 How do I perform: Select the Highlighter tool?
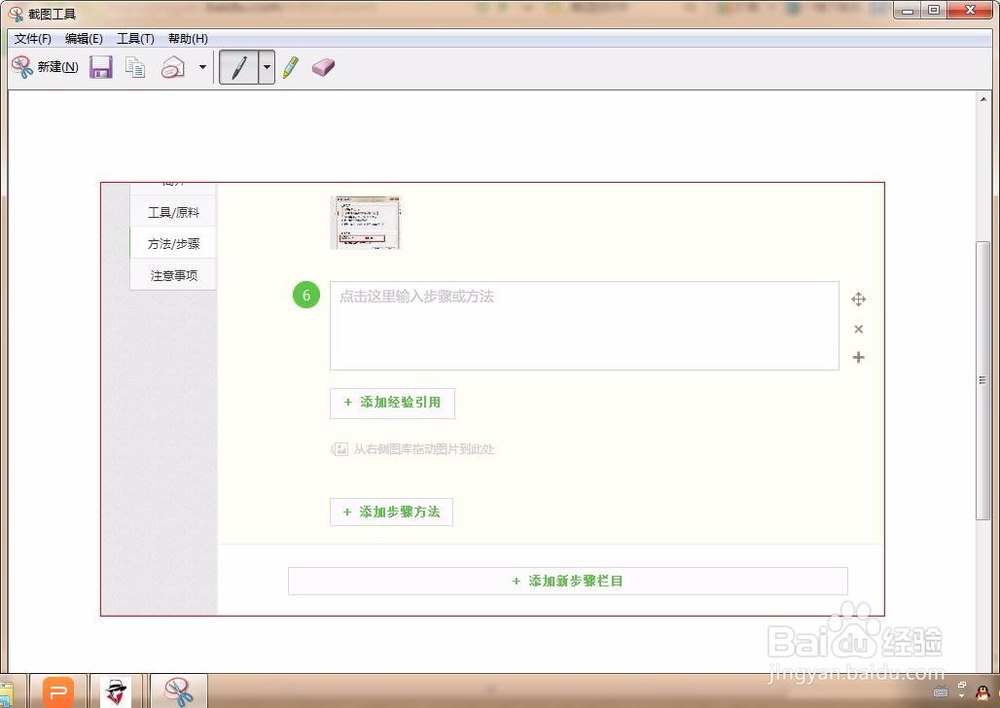tap(290, 66)
